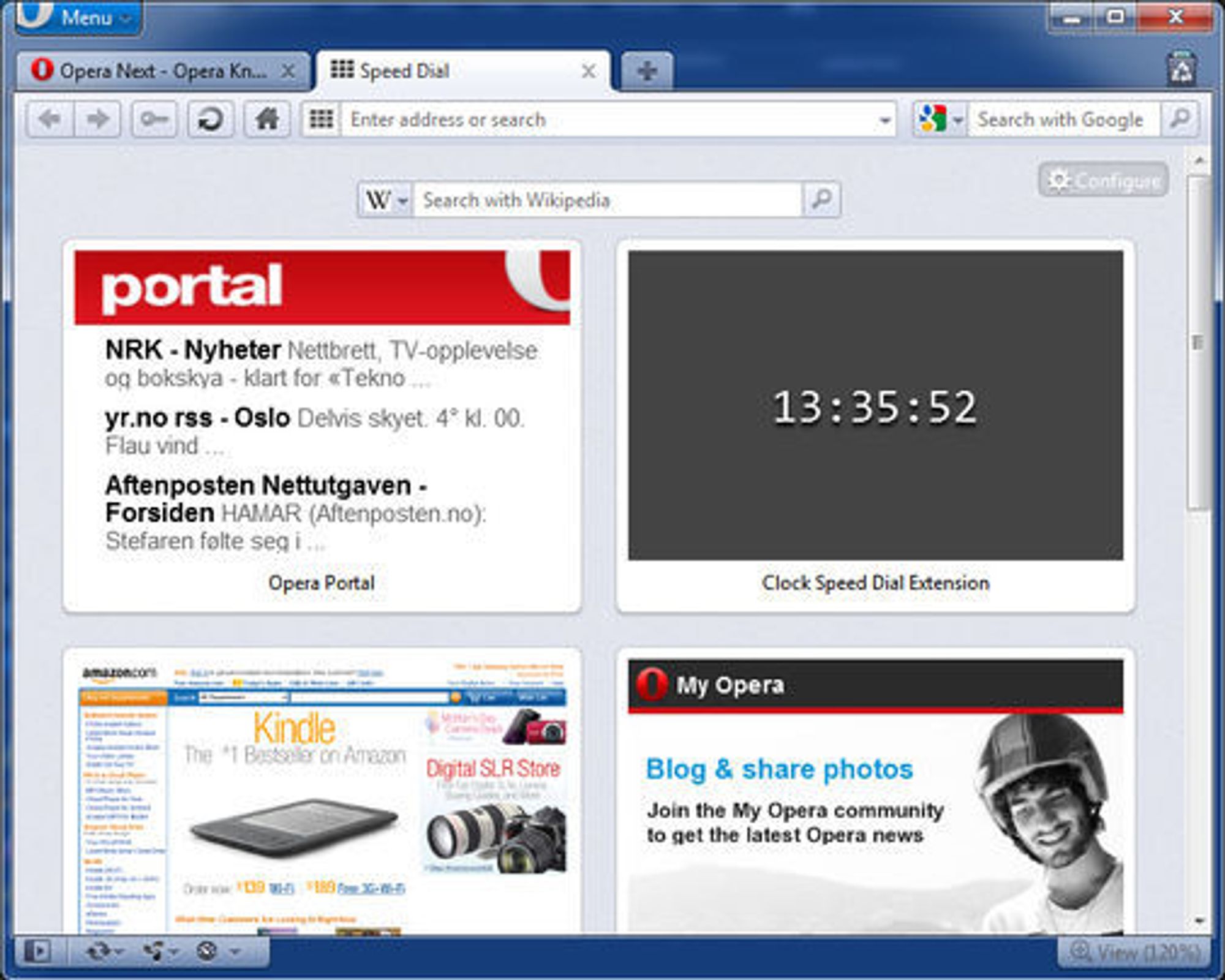Focus the Enter address or search field

(606, 119)
